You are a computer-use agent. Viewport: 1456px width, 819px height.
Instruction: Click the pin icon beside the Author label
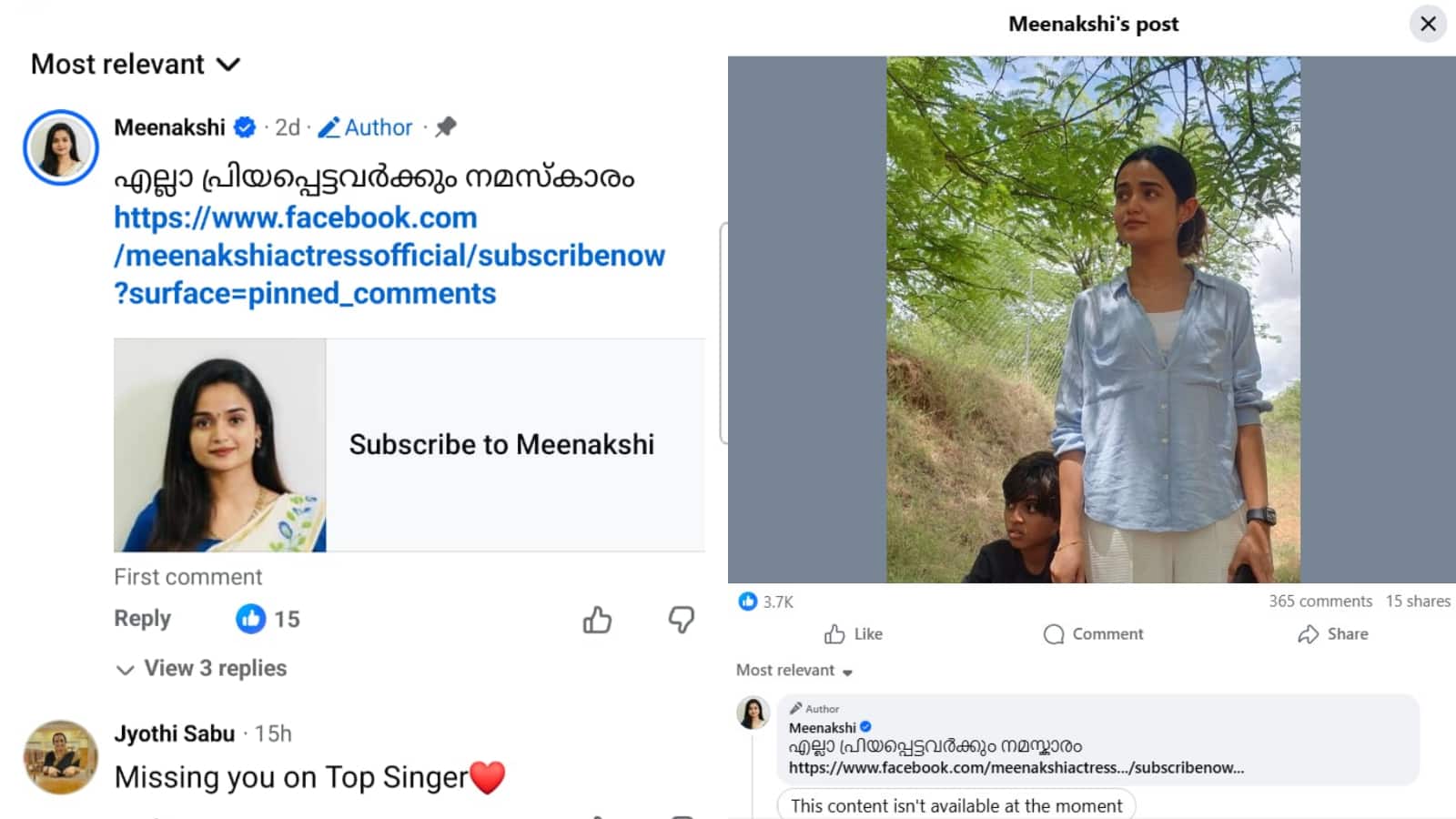click(x=446, y=127)
